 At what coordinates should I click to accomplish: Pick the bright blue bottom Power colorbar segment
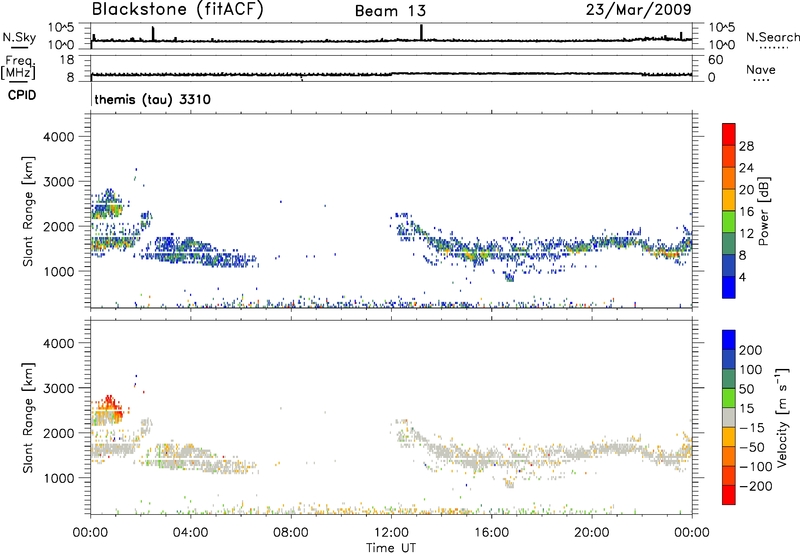pyautogui.click(x=729, y=287)
